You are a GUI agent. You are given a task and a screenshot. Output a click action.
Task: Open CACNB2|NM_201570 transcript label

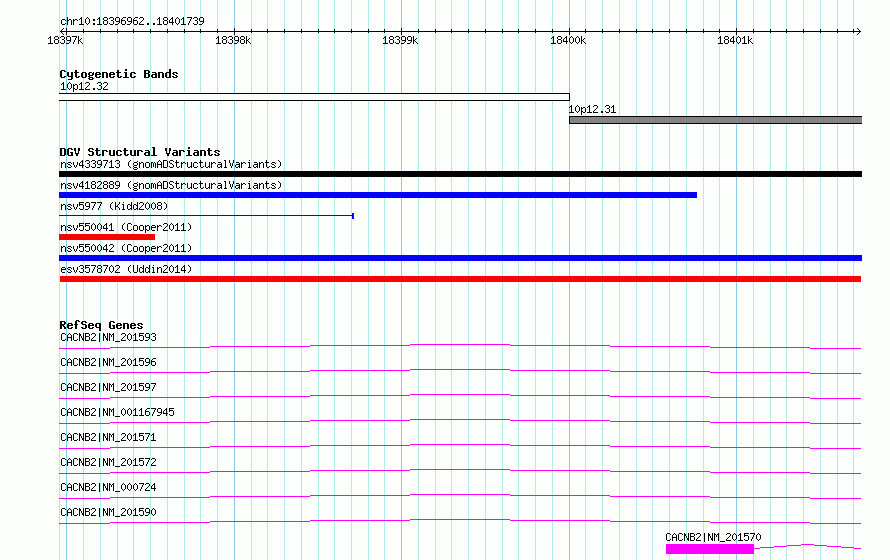pos(713,537)
